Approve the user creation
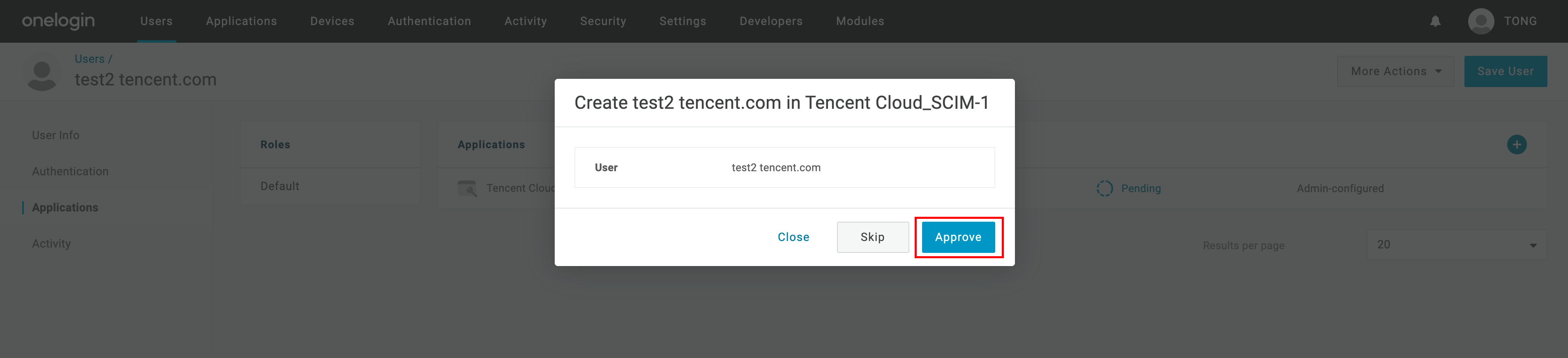This screenshot has width=1568, height=358. [957, 237]
